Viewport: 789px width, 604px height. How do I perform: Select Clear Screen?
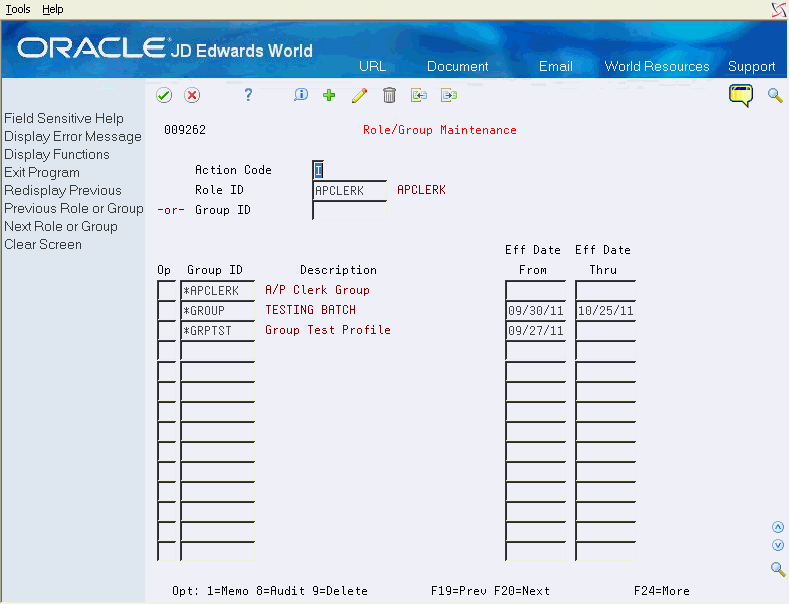[43, 245]
